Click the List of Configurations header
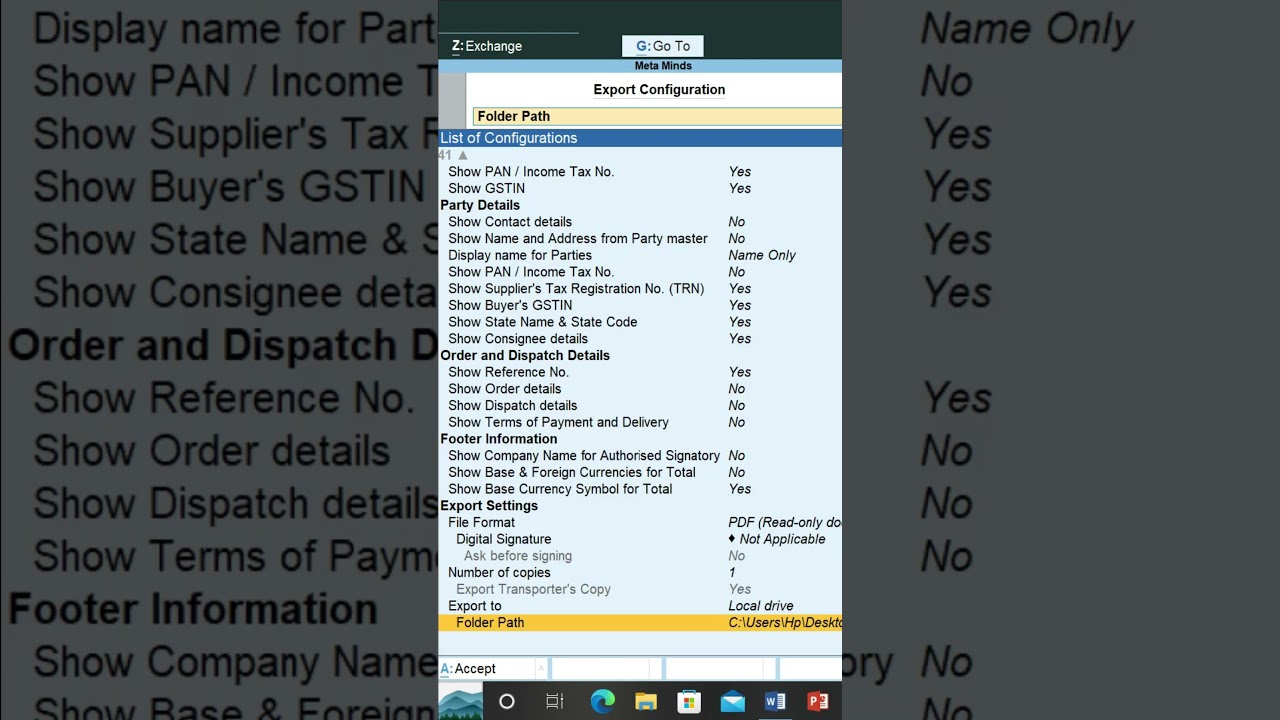 640,138
